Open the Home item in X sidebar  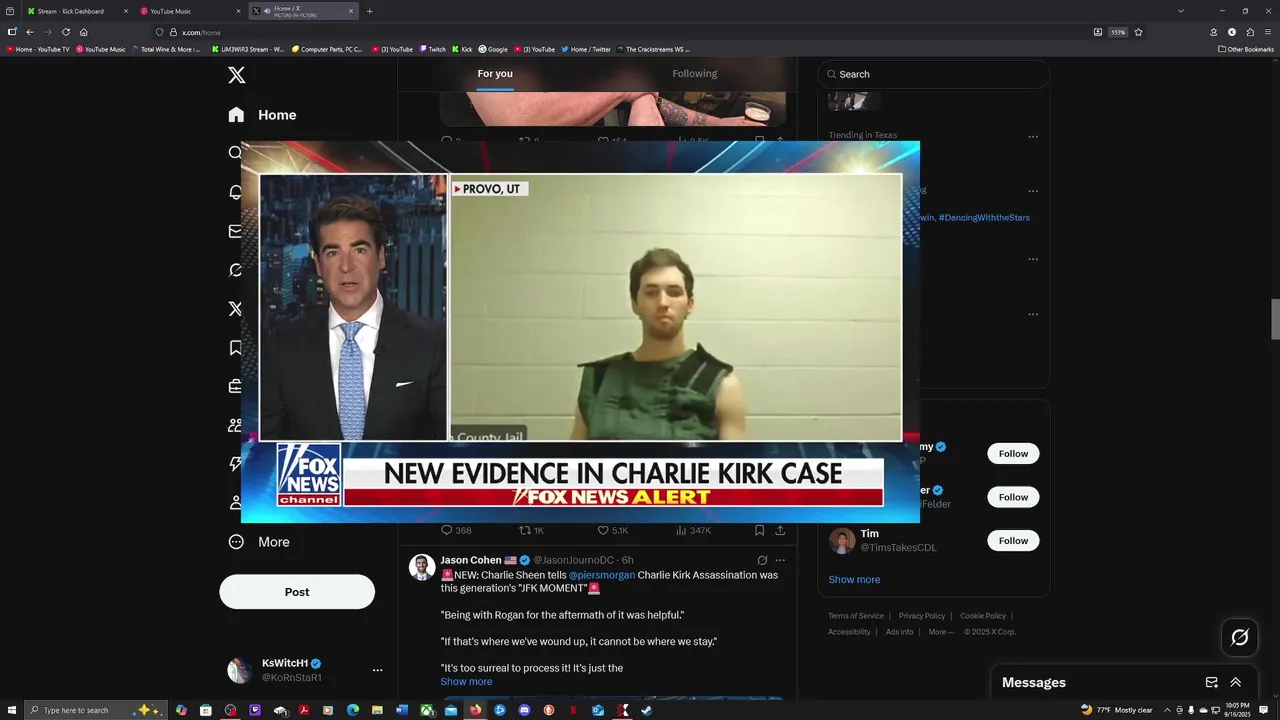click(x=262, y=115)
